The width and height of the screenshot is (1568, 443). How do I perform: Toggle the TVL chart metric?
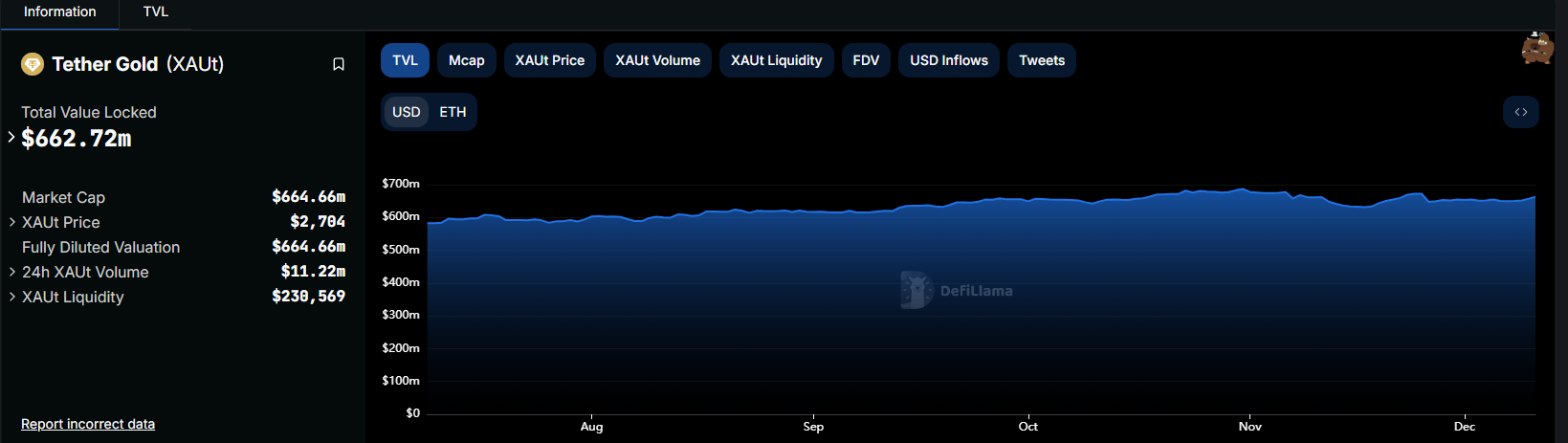click(x=405, y=60)
